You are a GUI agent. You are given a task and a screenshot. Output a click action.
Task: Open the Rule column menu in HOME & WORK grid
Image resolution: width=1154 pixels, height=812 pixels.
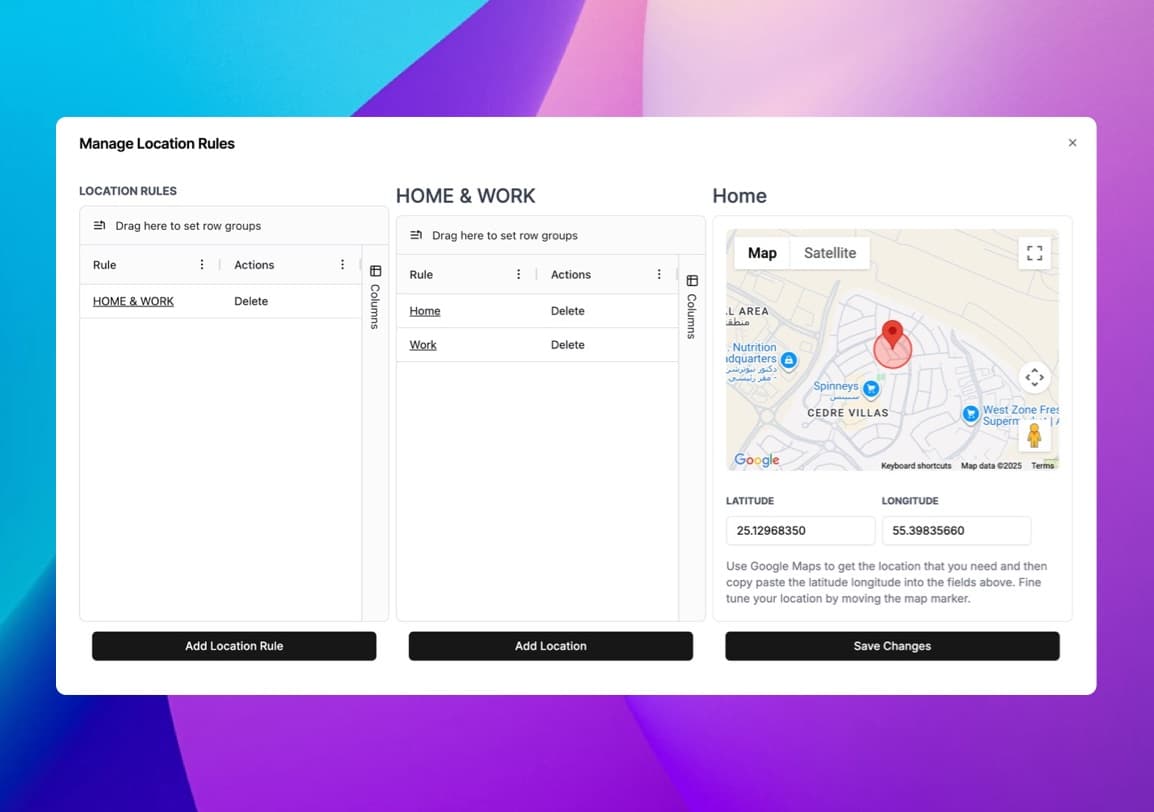(517, 274)
